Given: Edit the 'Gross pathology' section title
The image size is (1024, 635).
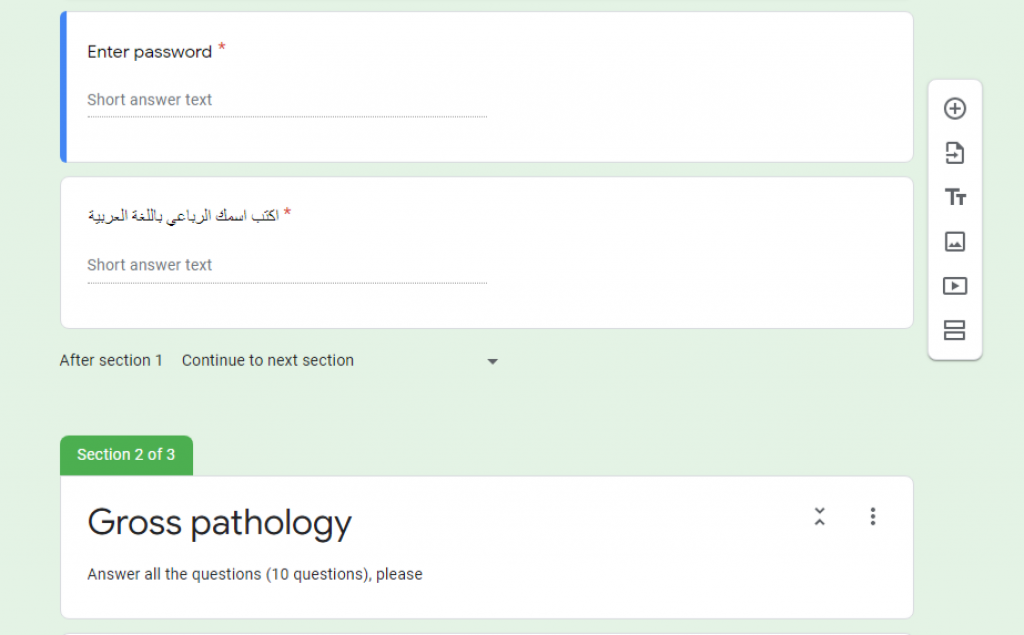Looking at the screenshot, I should click(x=219, y=522).
